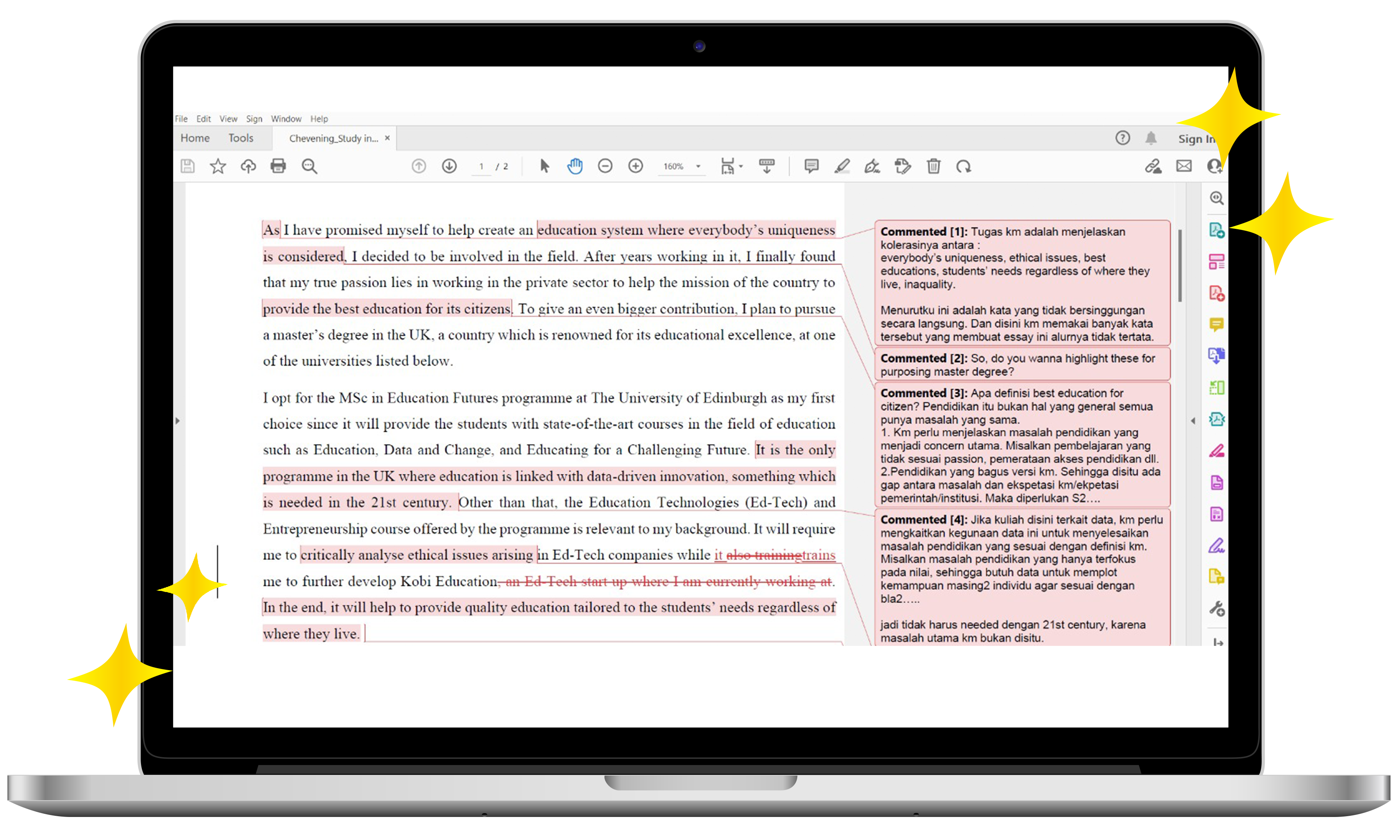Open Combine Files tool in sidebar
This screenshot has width=1400, height=840.
pyautogui.click(x=1216, y=355)
